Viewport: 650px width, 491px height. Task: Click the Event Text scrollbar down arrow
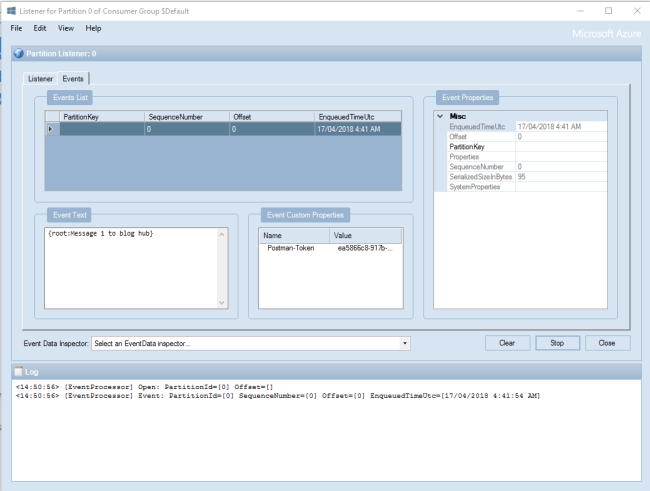pos(222,303)
